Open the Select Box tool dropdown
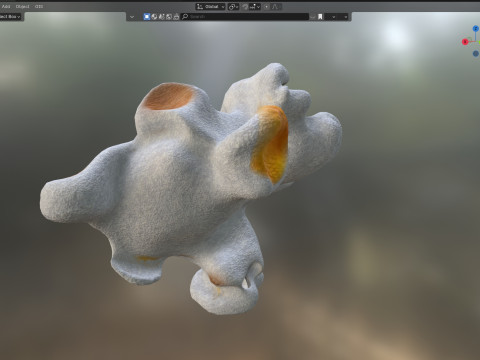 pyautogui.click(x=11, y=17)
